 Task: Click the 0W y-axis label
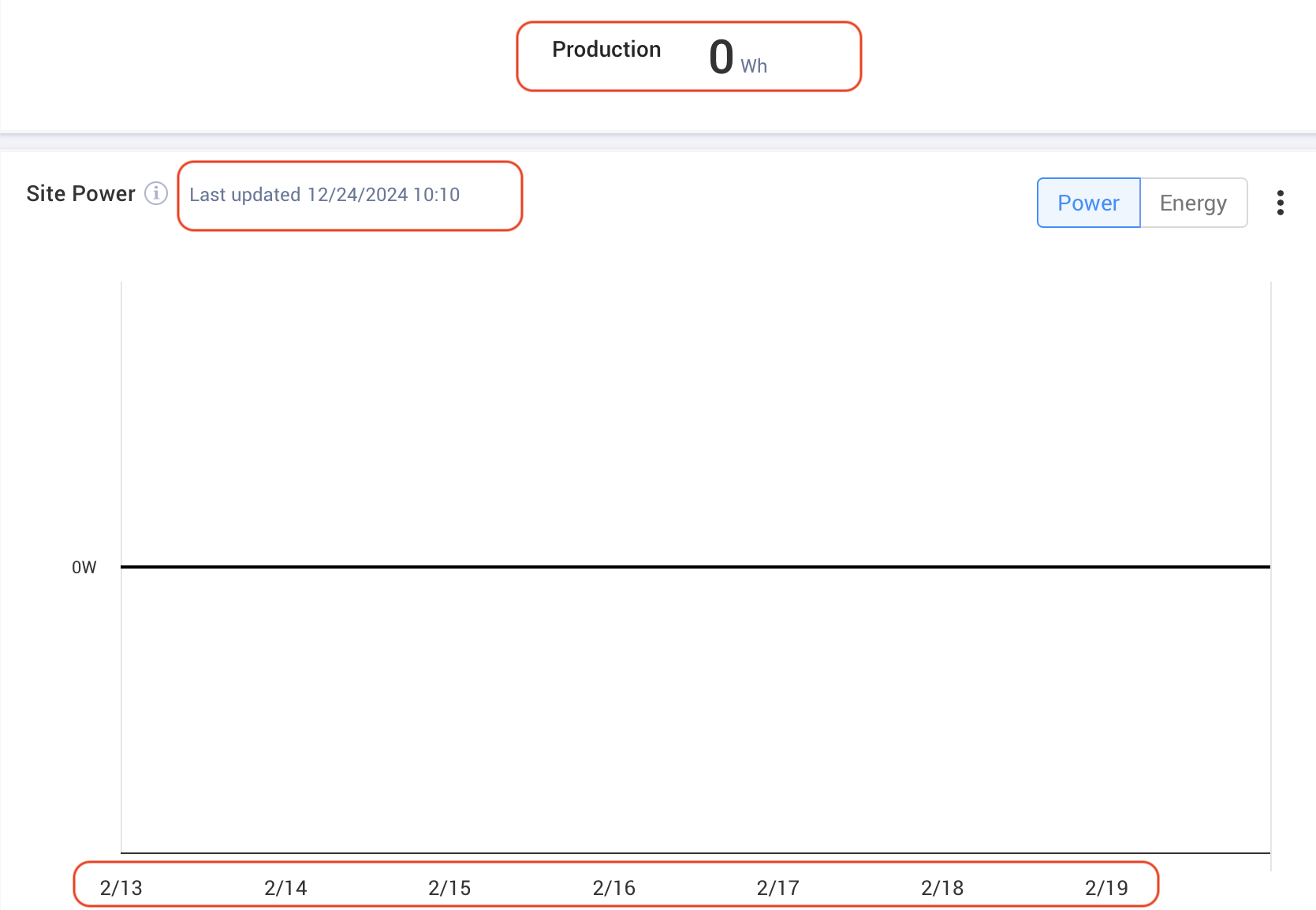pos(84,568)
